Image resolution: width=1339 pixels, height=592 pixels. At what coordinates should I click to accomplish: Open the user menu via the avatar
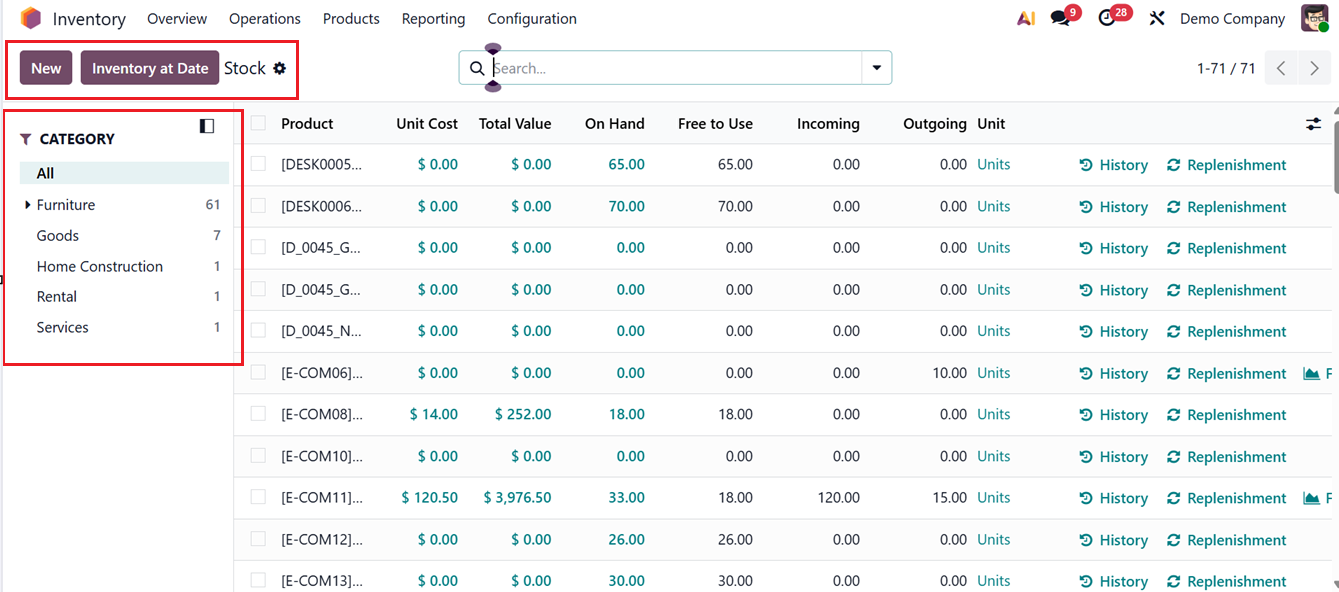[1315, 18]
